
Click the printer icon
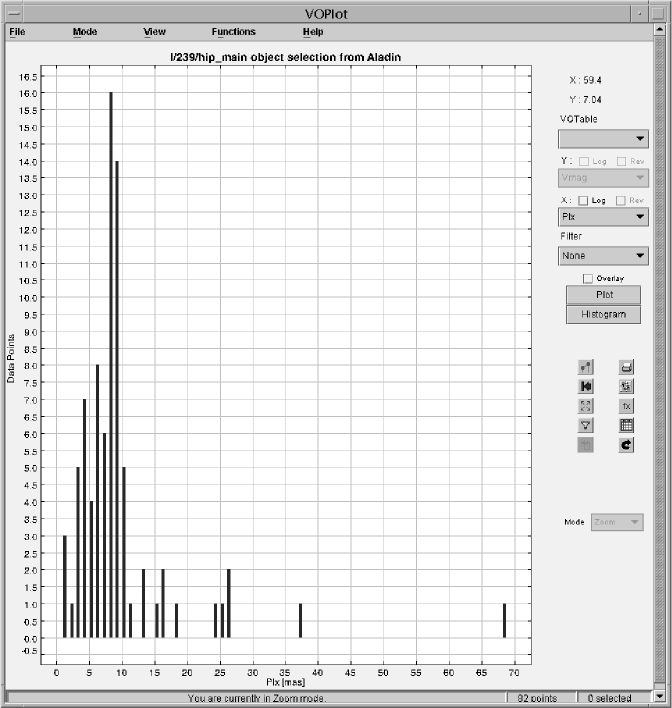(x=626, y=368)
